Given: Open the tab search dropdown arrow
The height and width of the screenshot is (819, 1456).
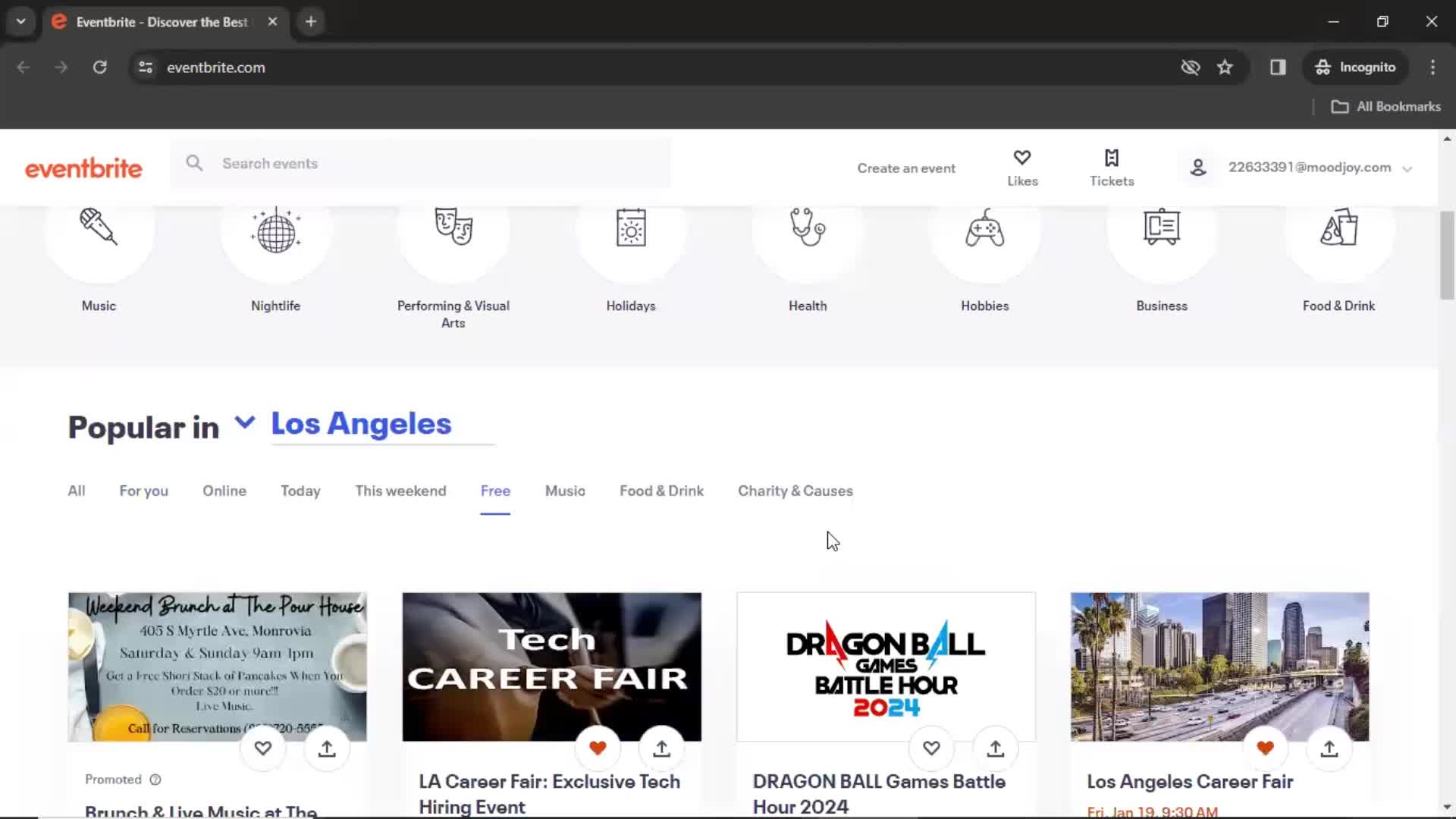Looking at the screenshot, I should pyautogui.click(x=21, y=21).
